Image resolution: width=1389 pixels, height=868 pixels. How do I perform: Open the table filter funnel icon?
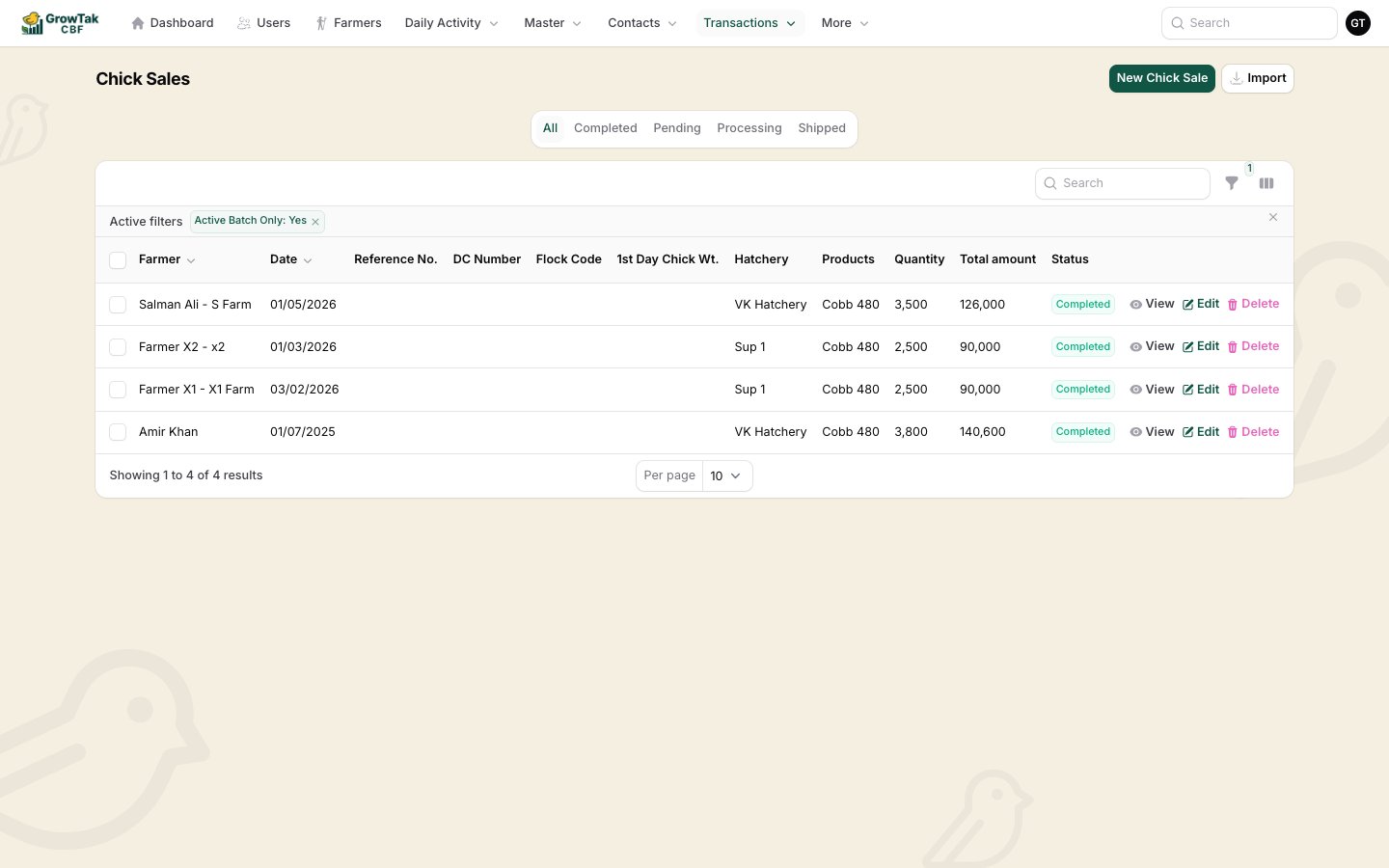pyautogui.click(x=1232, y=183)
